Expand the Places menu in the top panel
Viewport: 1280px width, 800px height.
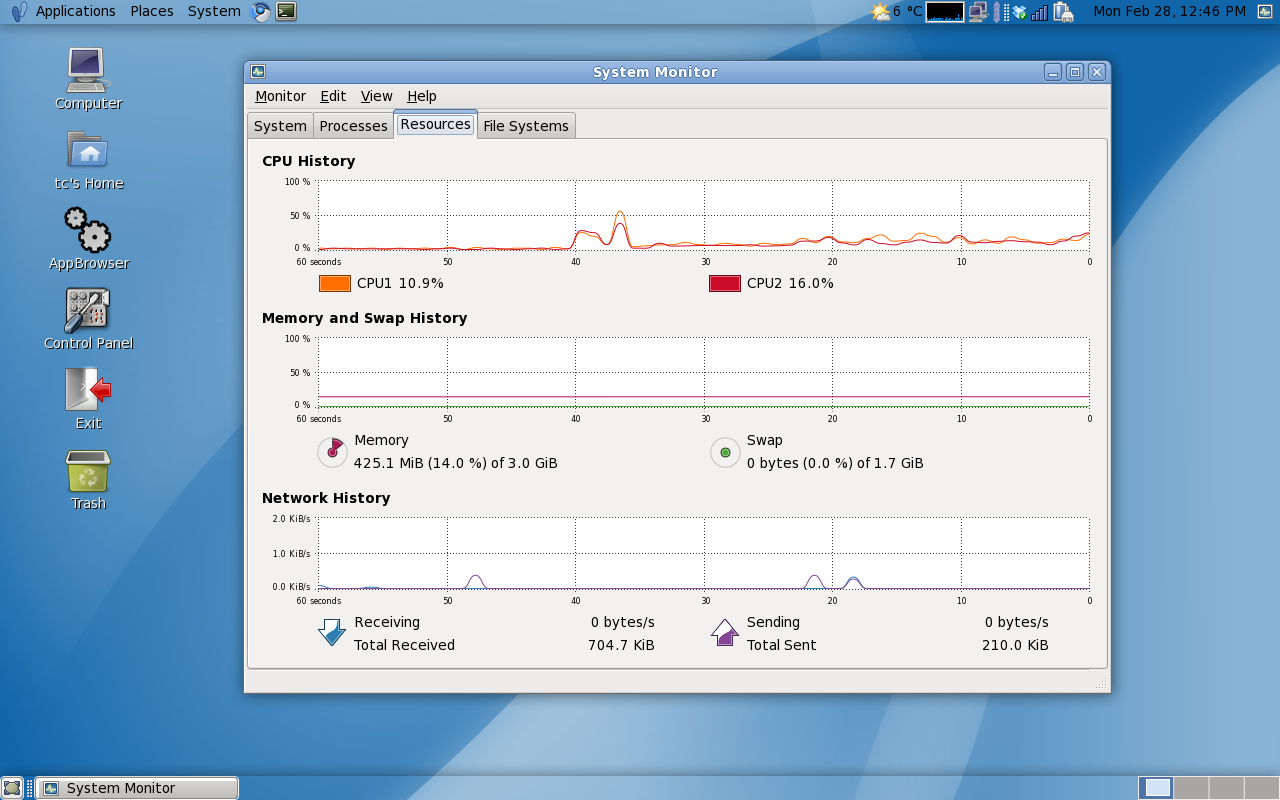pyautogui.click(x=151, y=11)
